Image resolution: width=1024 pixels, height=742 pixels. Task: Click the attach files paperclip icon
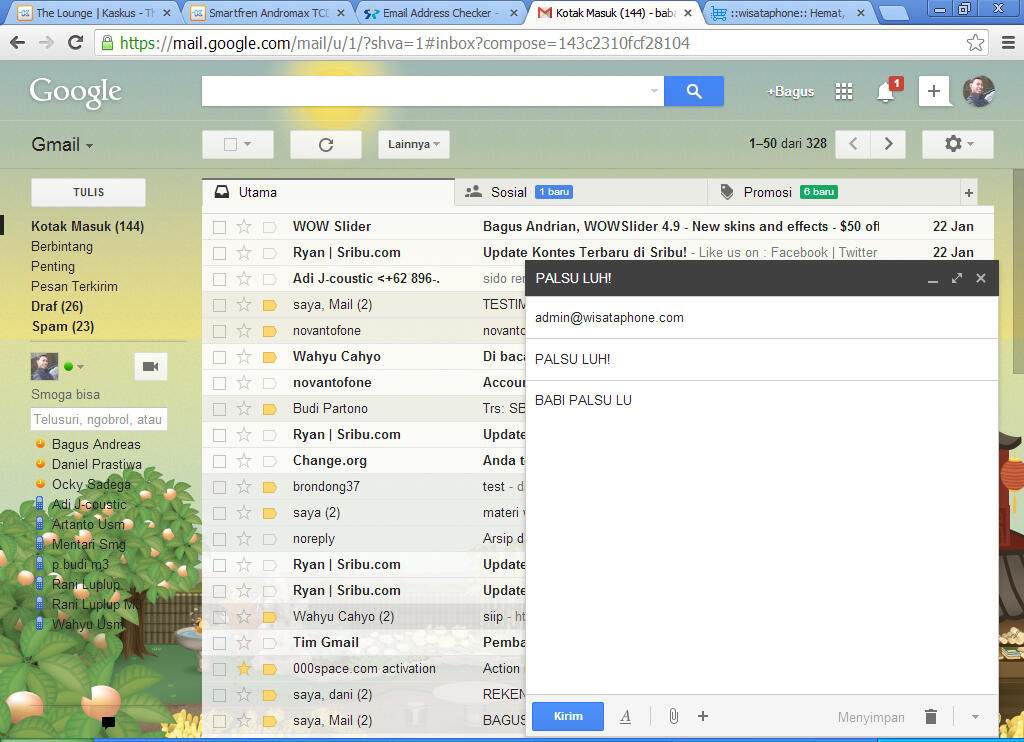(x=674, y=716)
